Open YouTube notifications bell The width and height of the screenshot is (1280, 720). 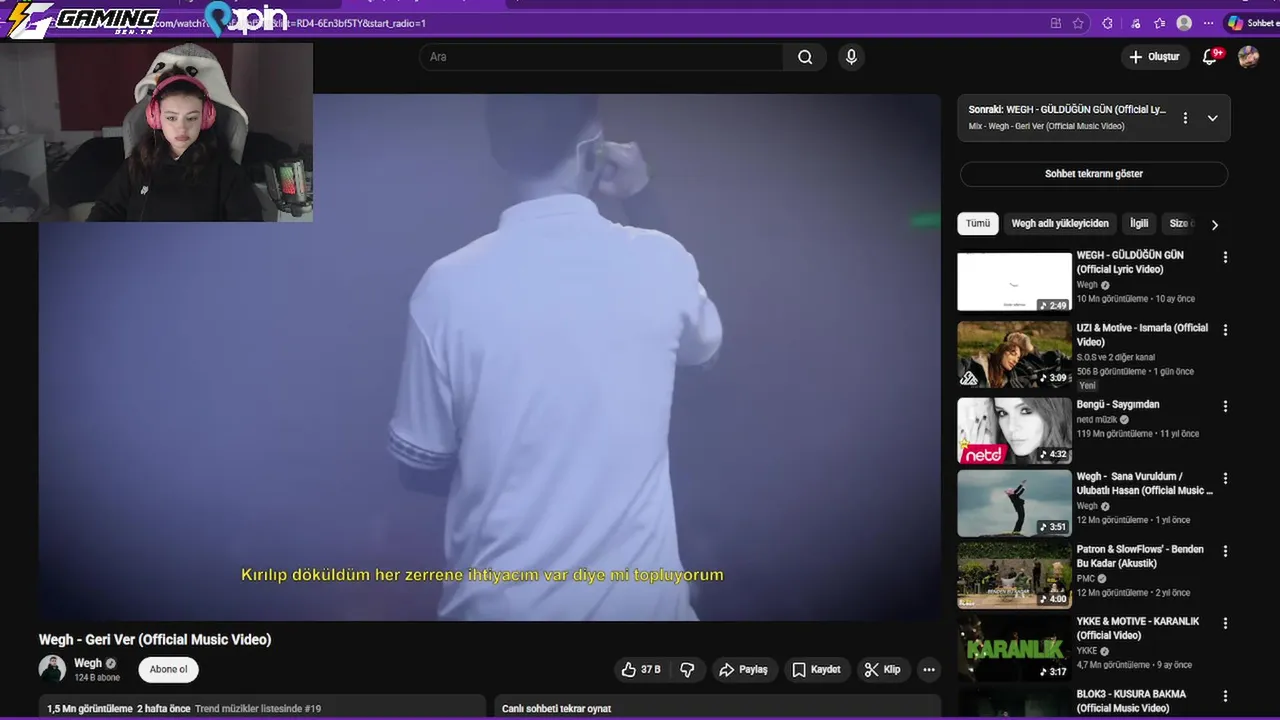coord(1210,57)
